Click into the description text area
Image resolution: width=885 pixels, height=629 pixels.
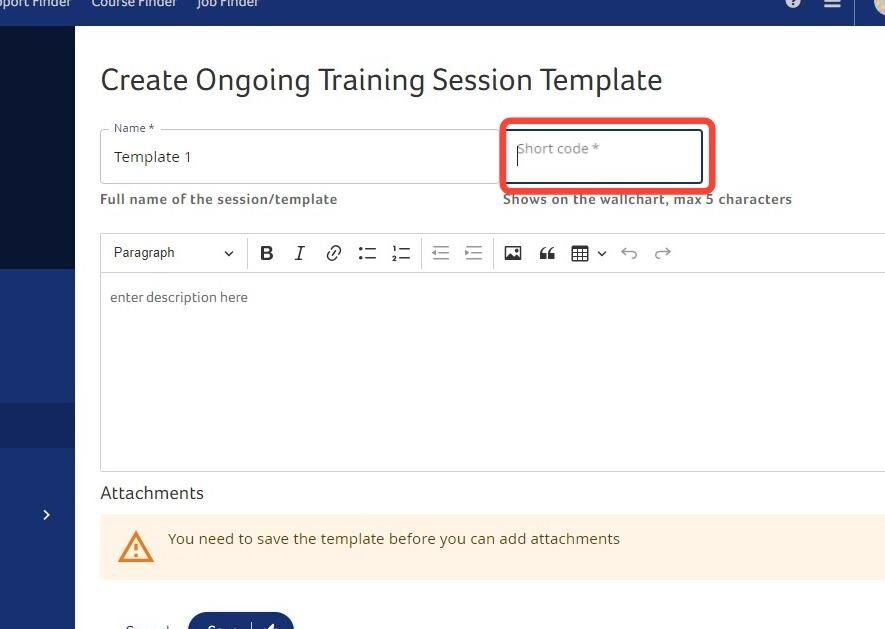(x=492, y=372)
